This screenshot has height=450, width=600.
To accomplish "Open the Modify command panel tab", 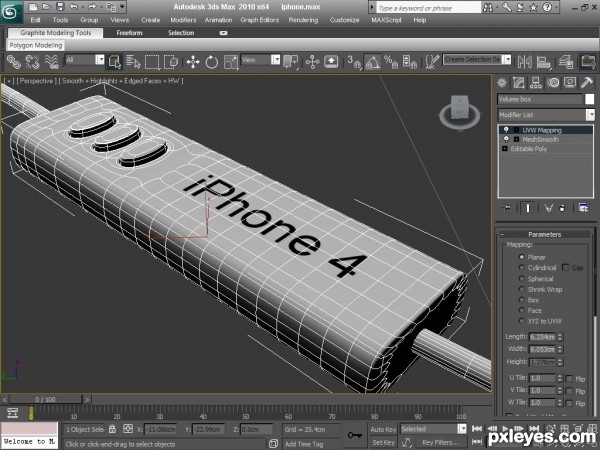I will [x=518, y=83].
